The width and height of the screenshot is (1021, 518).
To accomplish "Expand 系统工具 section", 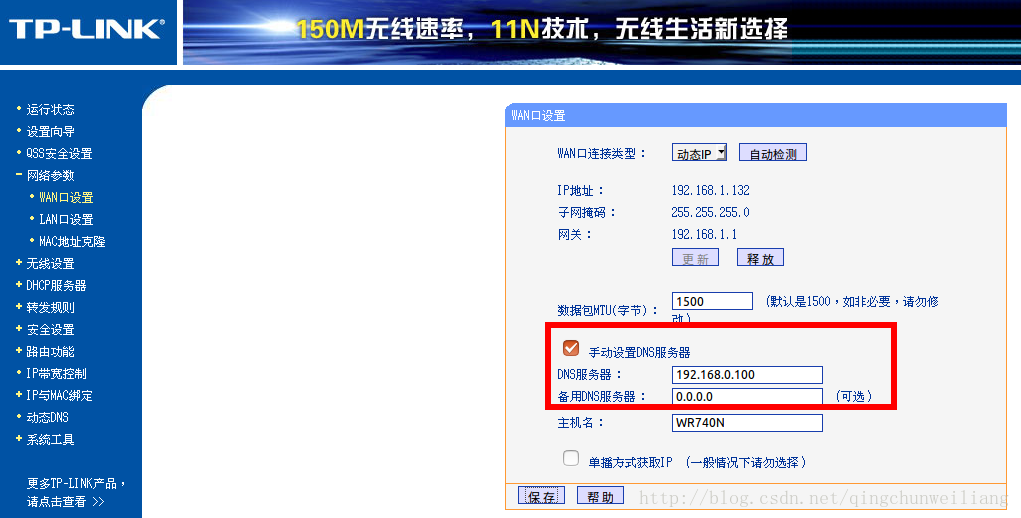I will 50,439.
